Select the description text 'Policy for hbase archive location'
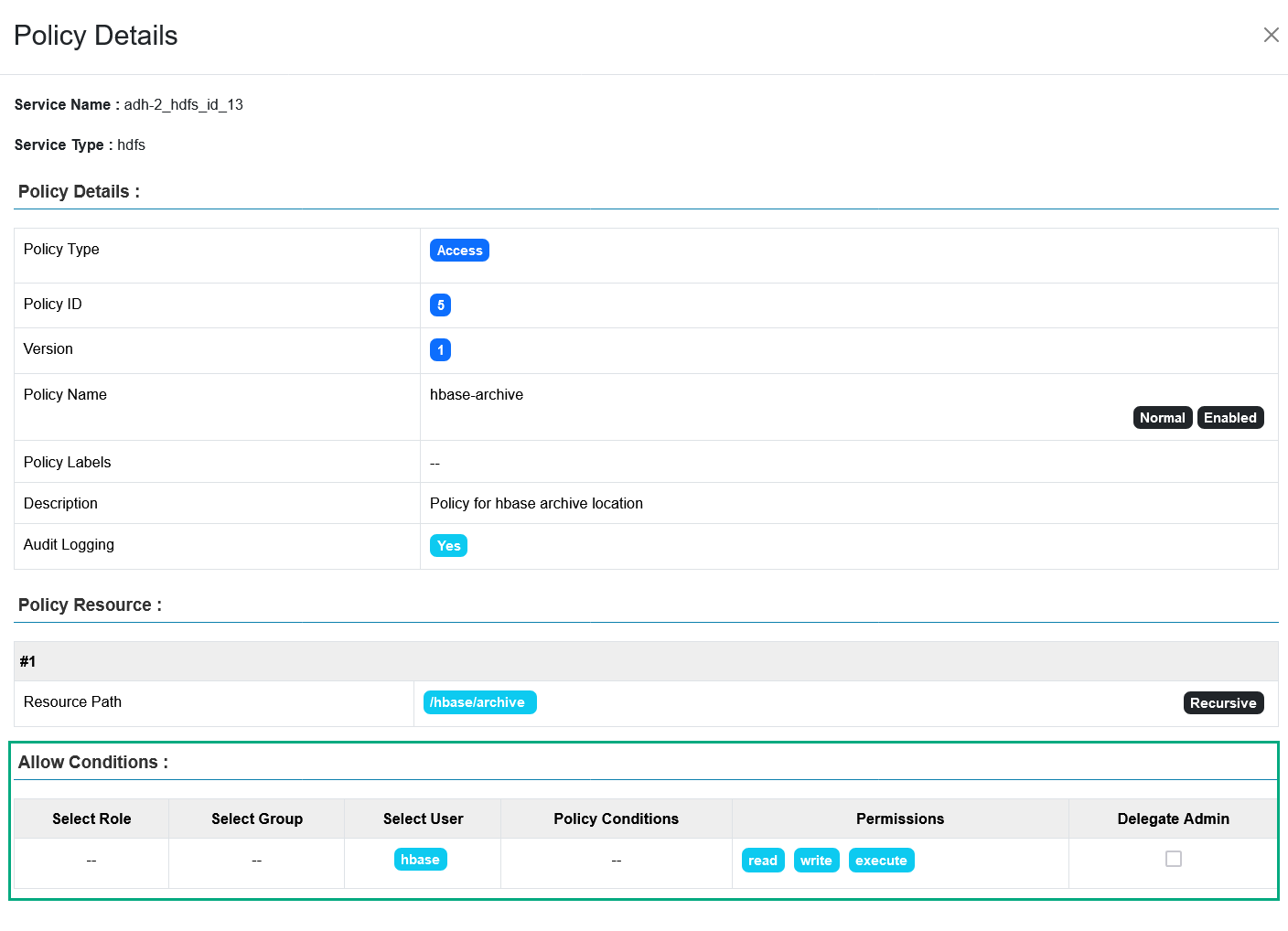The width and height of the screenshot is (1288, 931). click(x=536, y=504)
